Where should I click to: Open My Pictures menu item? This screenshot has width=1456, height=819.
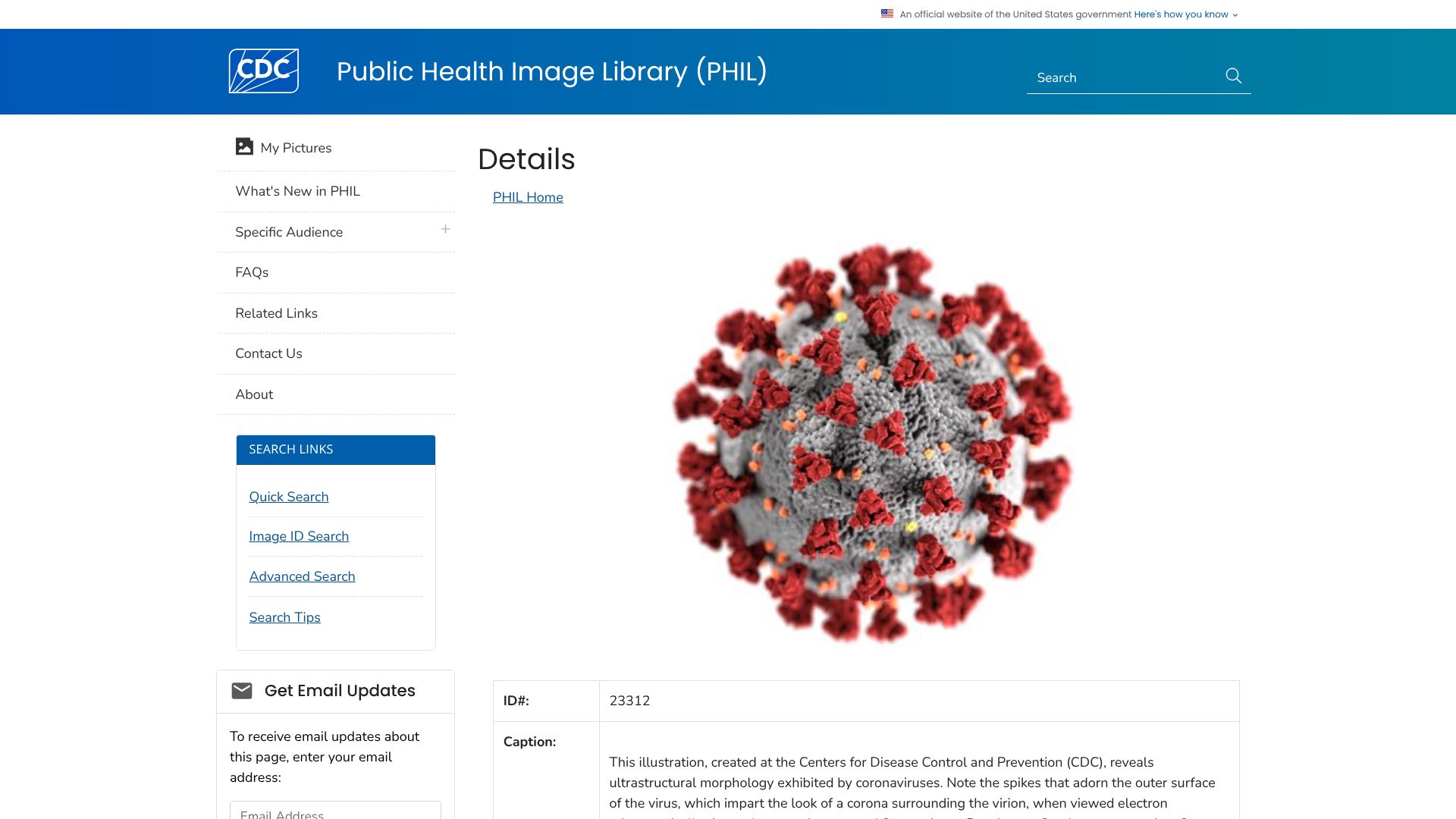point(336,148)
